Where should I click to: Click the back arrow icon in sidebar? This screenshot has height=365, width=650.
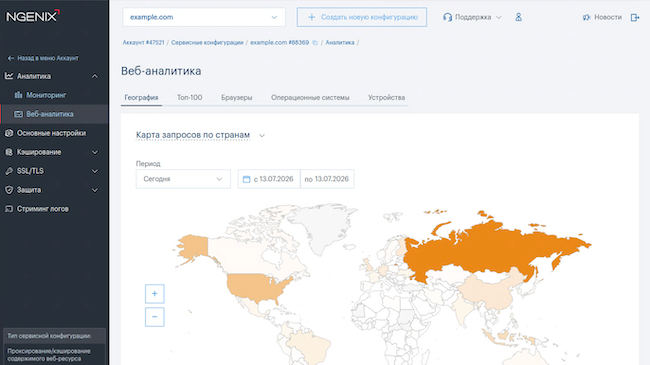(x=11, y=58)
